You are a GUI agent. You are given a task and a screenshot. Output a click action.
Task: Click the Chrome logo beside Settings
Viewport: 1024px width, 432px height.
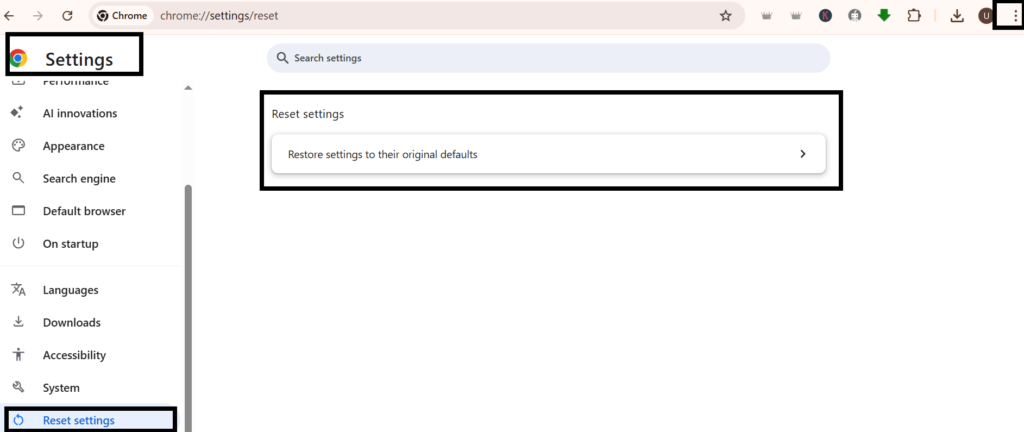click(18, 59)
